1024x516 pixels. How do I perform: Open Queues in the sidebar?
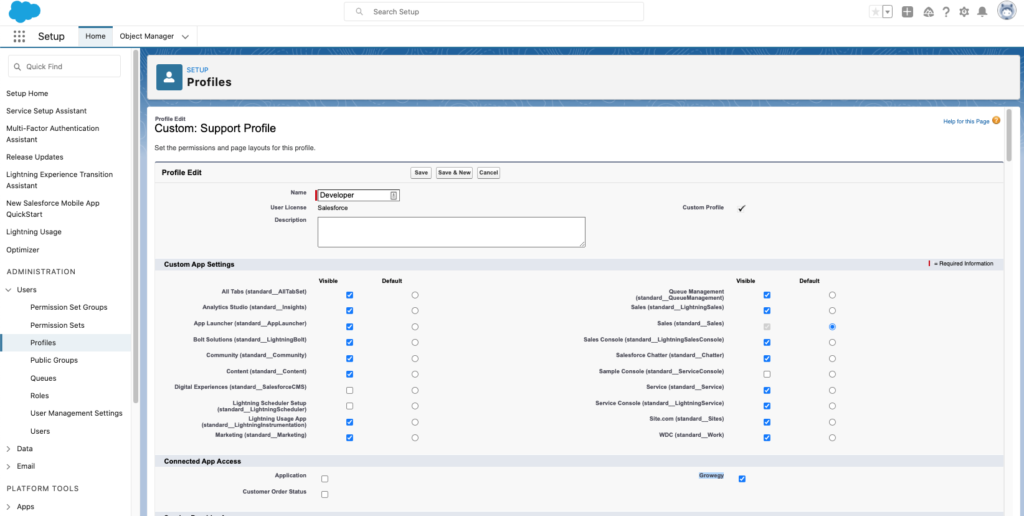[x=43, y=378]
